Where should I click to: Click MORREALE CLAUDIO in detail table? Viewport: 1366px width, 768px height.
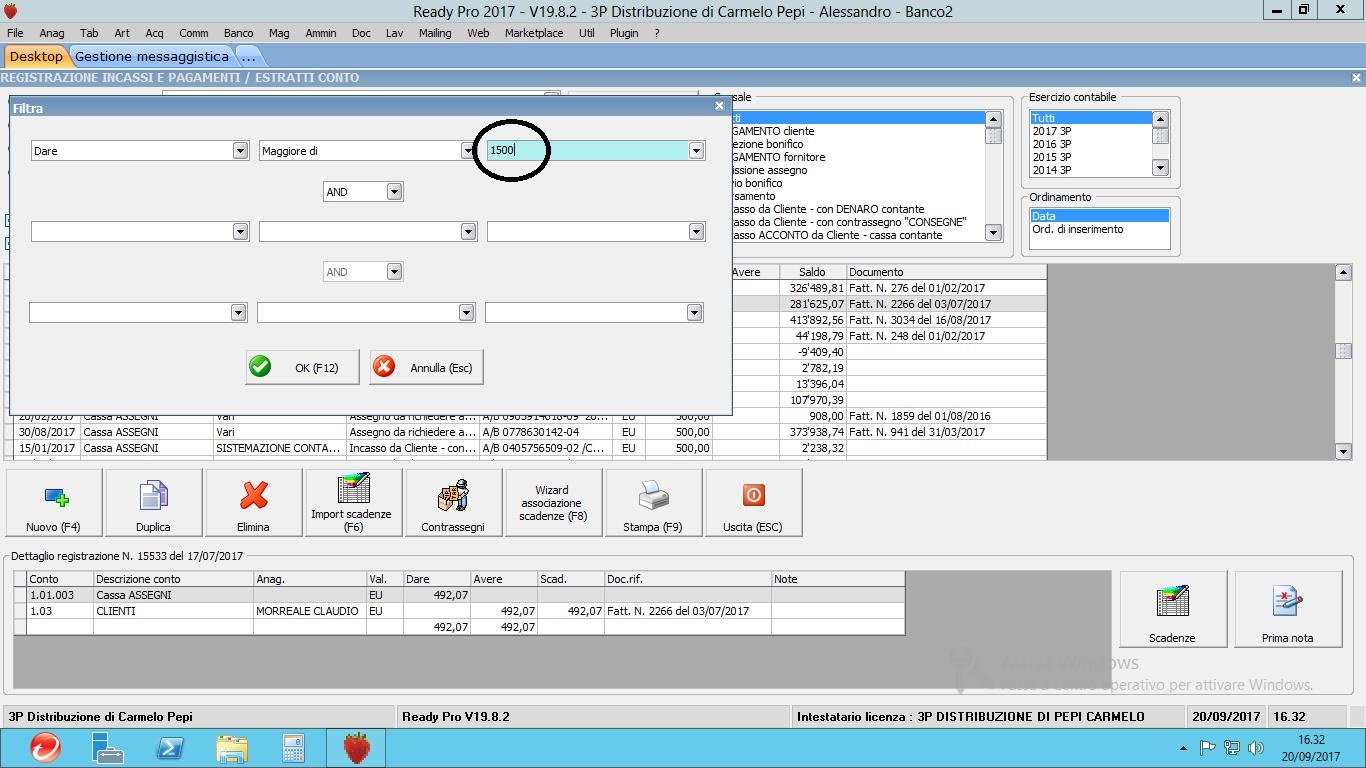pos(307,611)
